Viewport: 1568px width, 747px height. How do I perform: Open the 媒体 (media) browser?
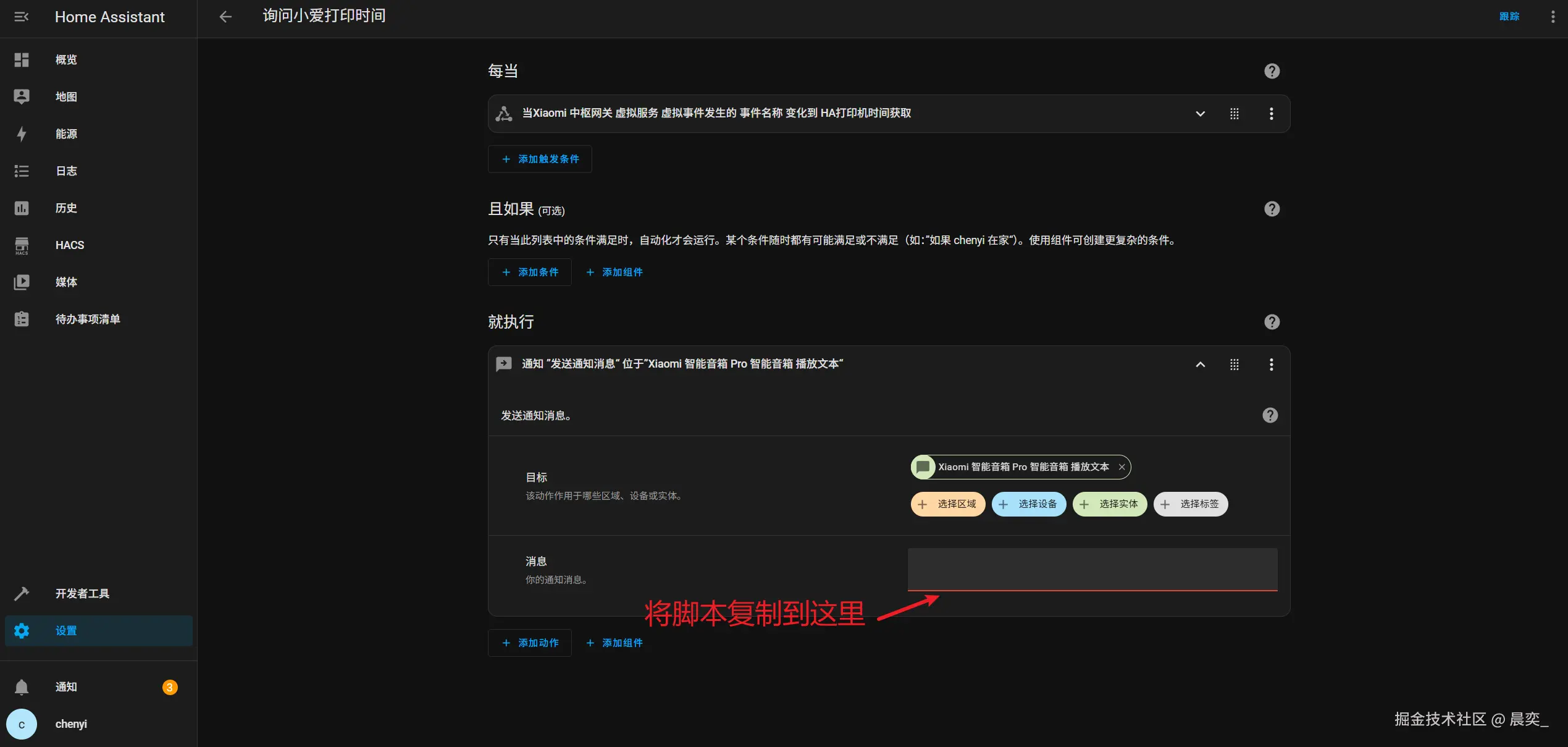tap(65, 282)
